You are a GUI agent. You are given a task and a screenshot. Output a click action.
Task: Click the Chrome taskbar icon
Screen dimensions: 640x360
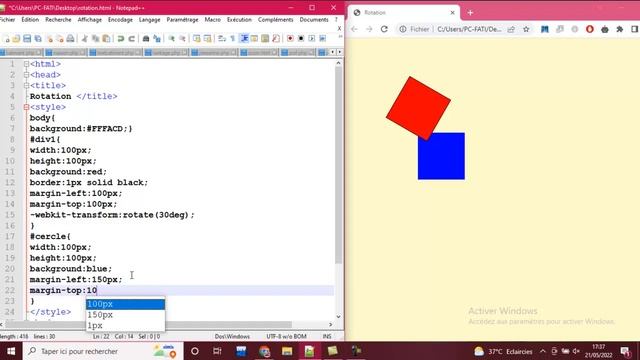(264, 351)
